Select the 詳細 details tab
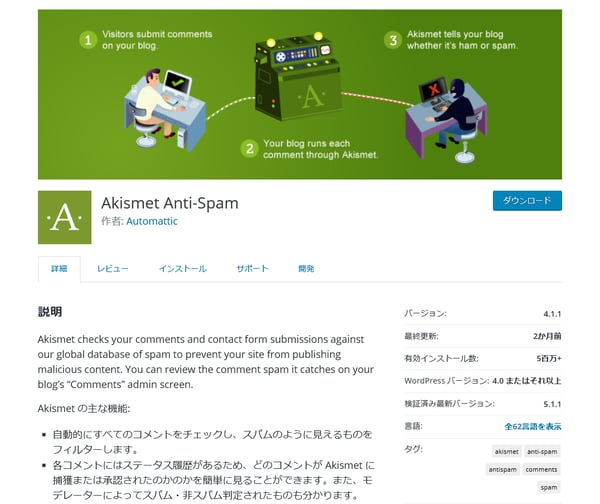600x504 pixels. 59,269
